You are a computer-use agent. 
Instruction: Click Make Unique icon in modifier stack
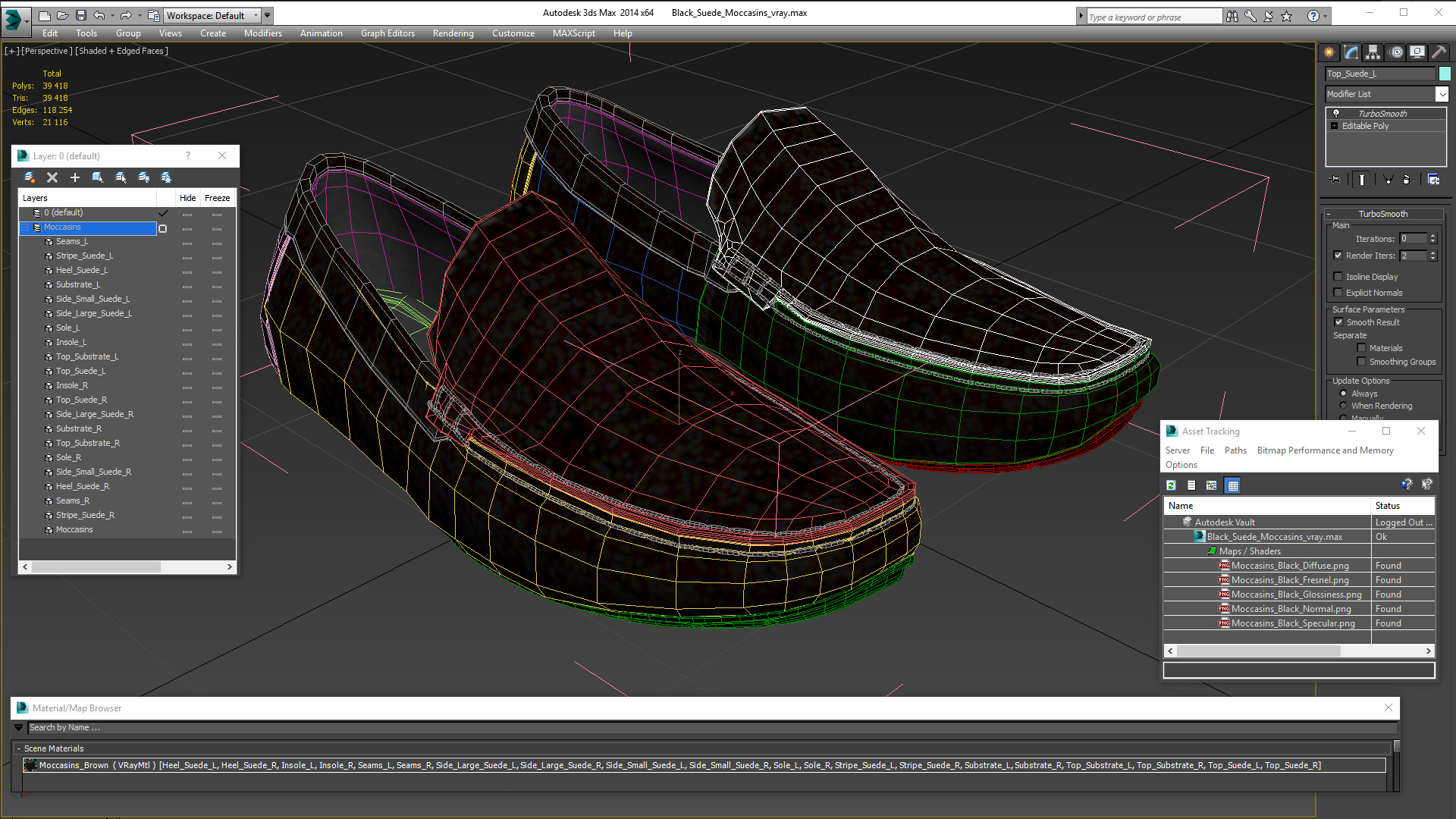click(x=1388, y=180)
